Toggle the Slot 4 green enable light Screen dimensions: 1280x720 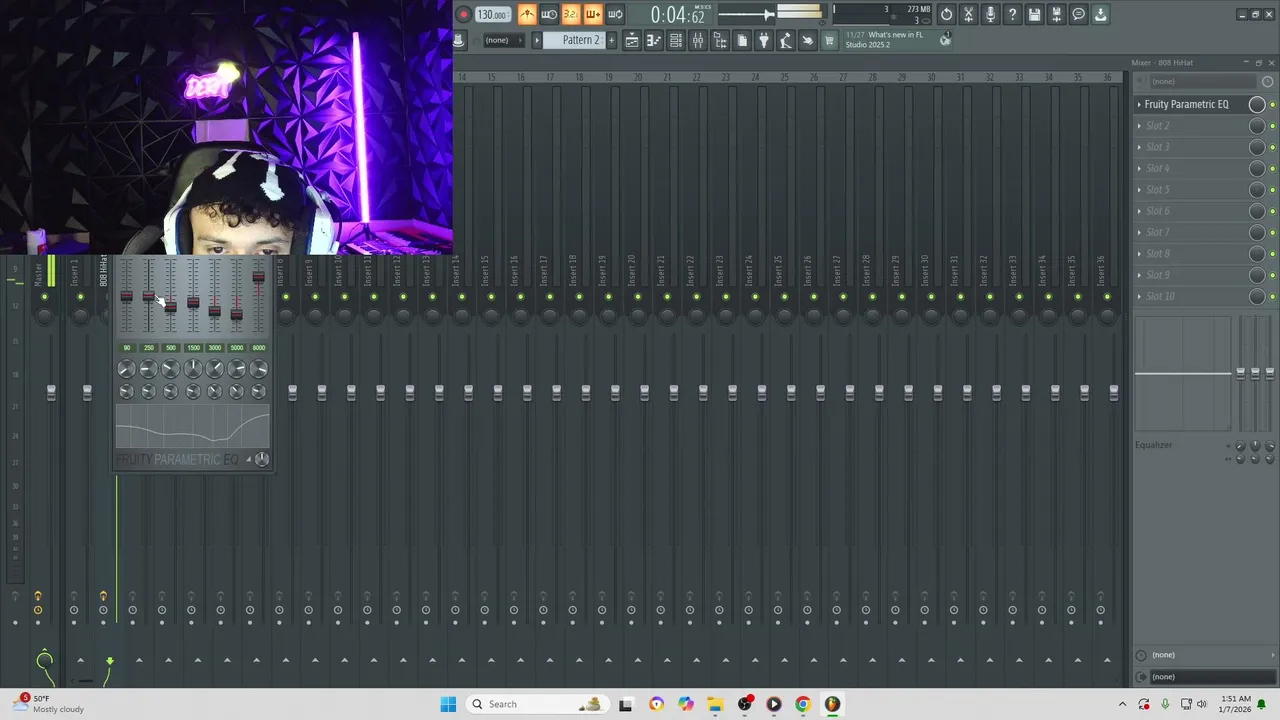point(1272,169)
